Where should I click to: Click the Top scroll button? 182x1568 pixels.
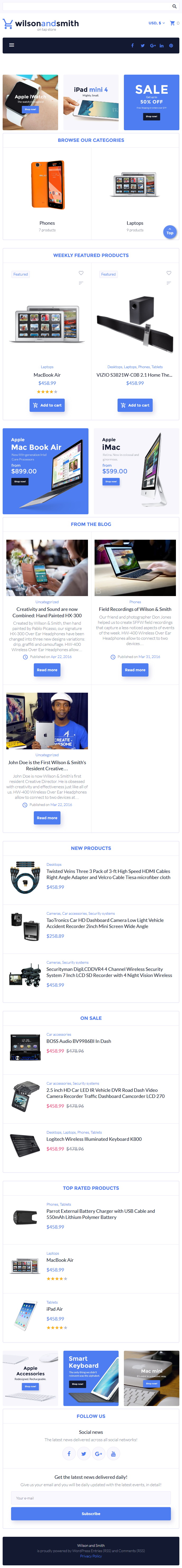170,231
